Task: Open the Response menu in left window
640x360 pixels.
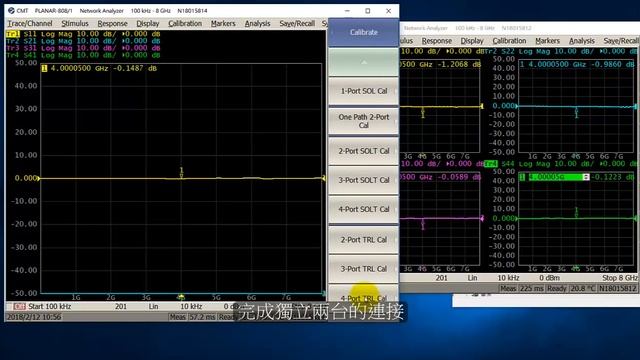Action: [x=112, y=24]
